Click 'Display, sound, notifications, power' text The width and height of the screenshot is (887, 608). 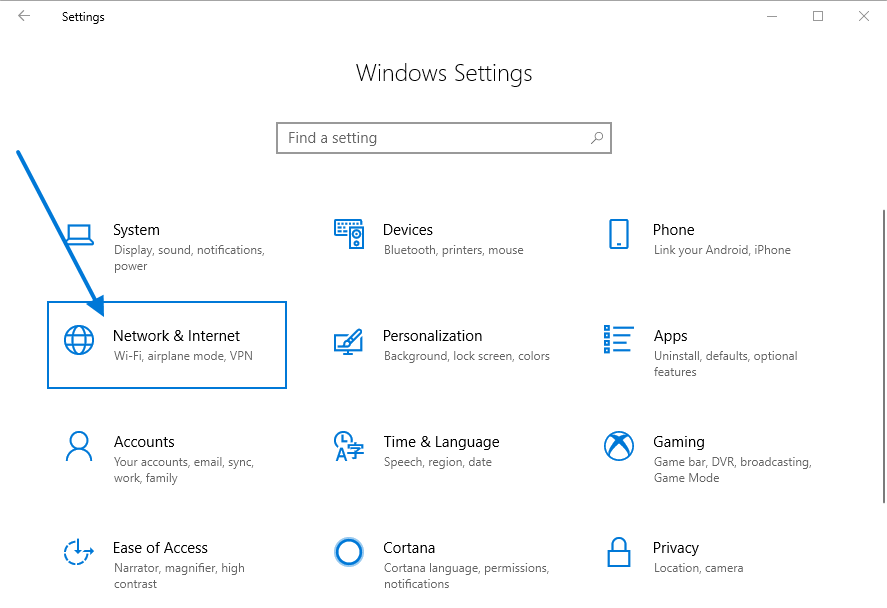(x=190, y=258)
